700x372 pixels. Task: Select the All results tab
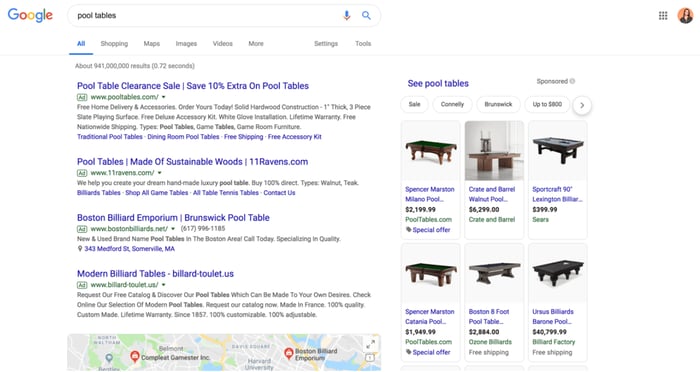(x=81, y=44)
